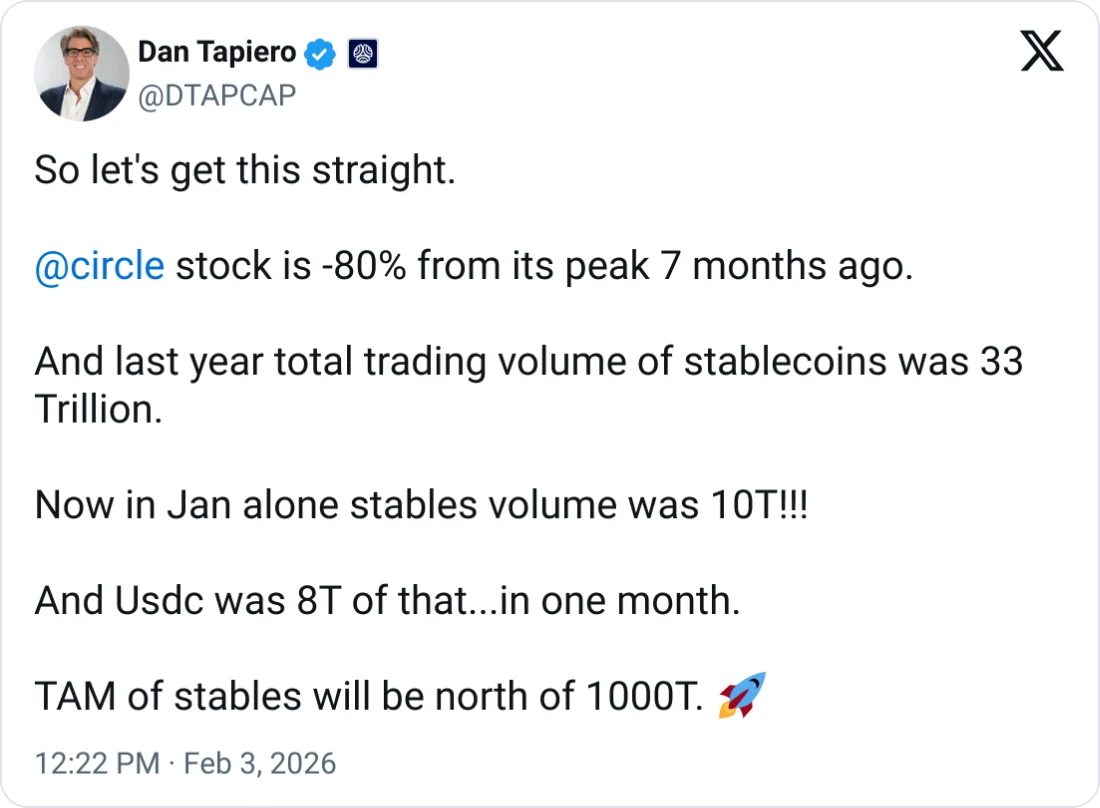The width and height of the screenshot is (1100, 808).
Task: Open the Dan Tapiero display name
Action: point(216,54)
